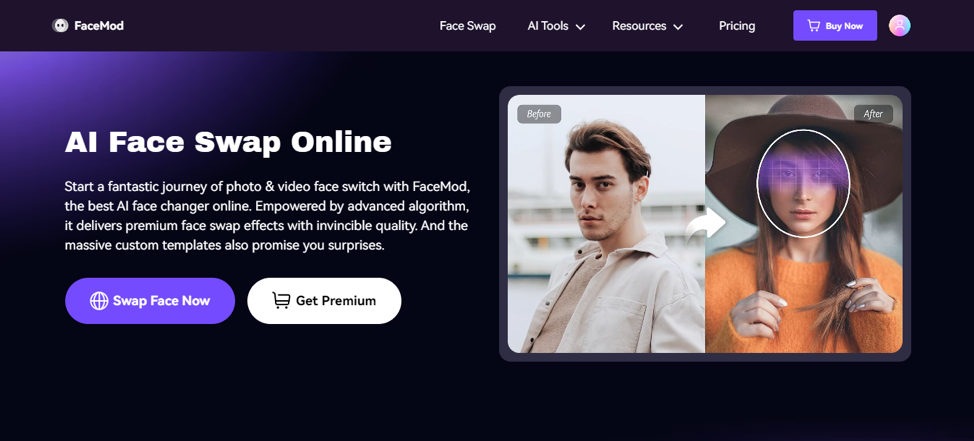Click the white curved arrow between photos
This screenshot has width=974, height=441.
coord(706,224)
